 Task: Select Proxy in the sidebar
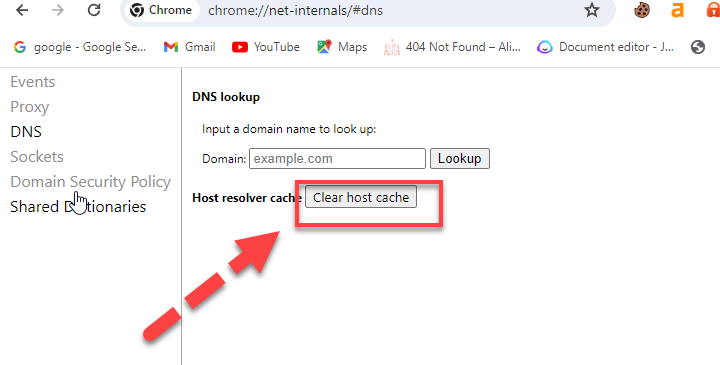click(x=29, y=107)
